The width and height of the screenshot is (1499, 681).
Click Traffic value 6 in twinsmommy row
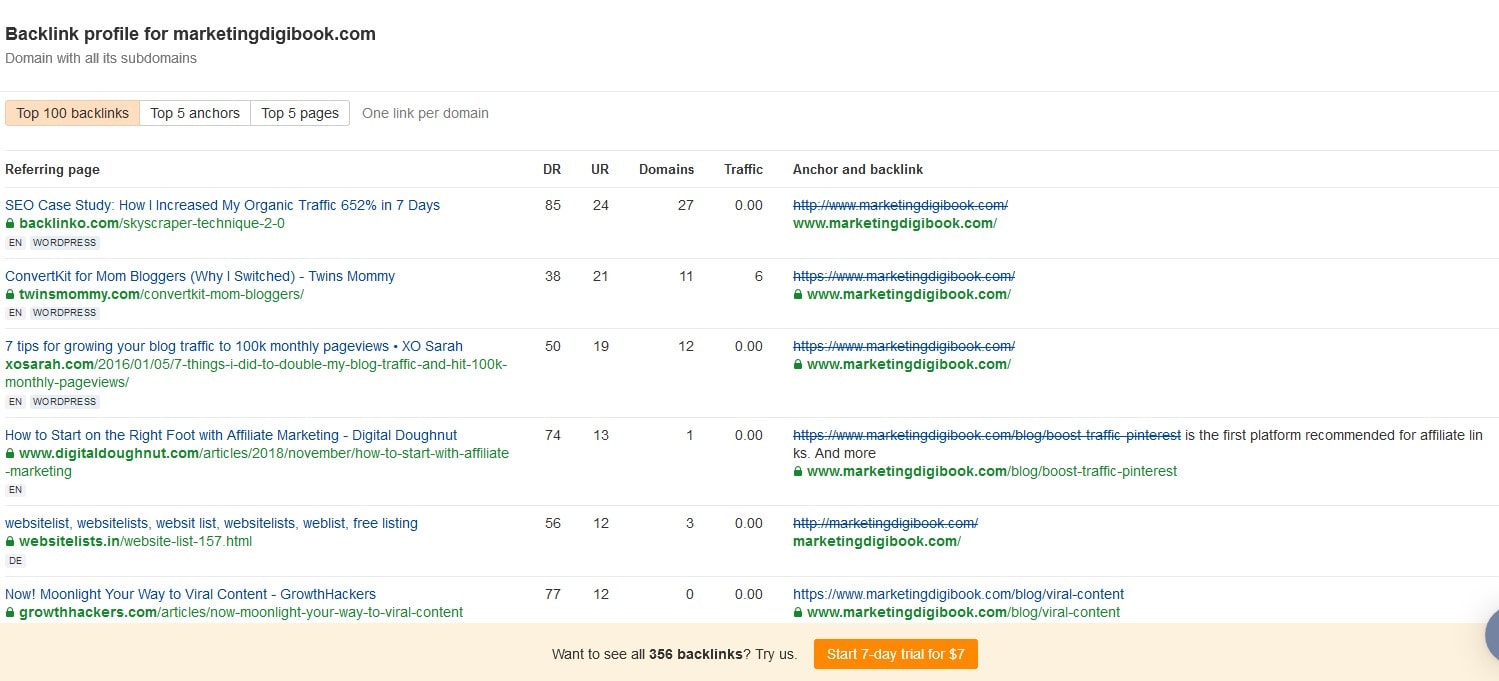click(x=759, y=276)
